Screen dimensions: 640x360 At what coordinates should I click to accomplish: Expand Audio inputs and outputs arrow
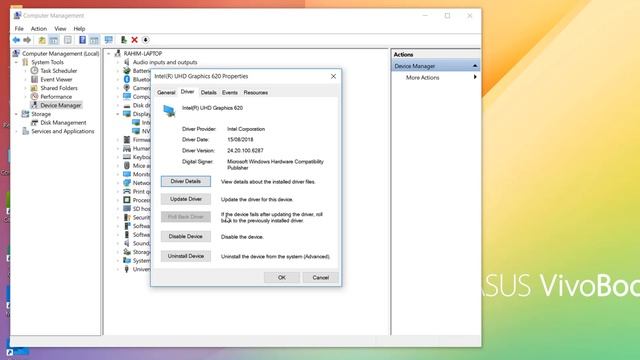click(118, 62)
